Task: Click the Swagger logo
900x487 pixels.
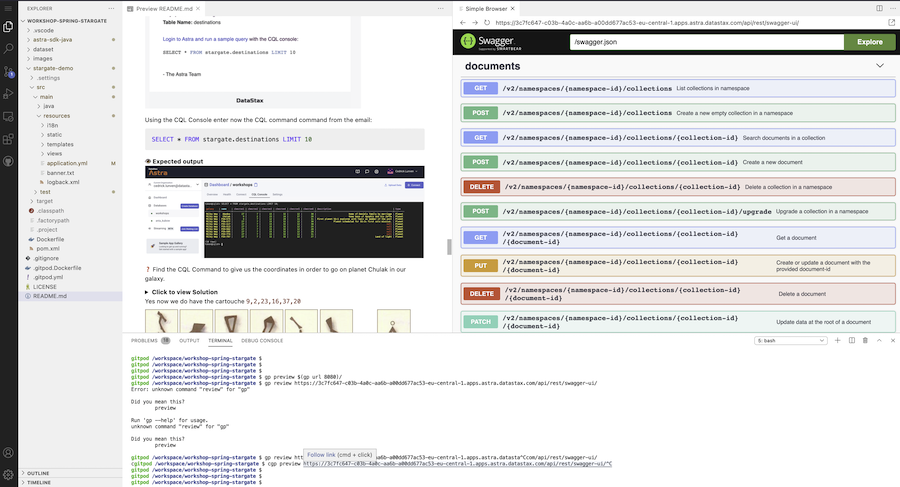Action: pyautogui.click(x=491, y=41)
